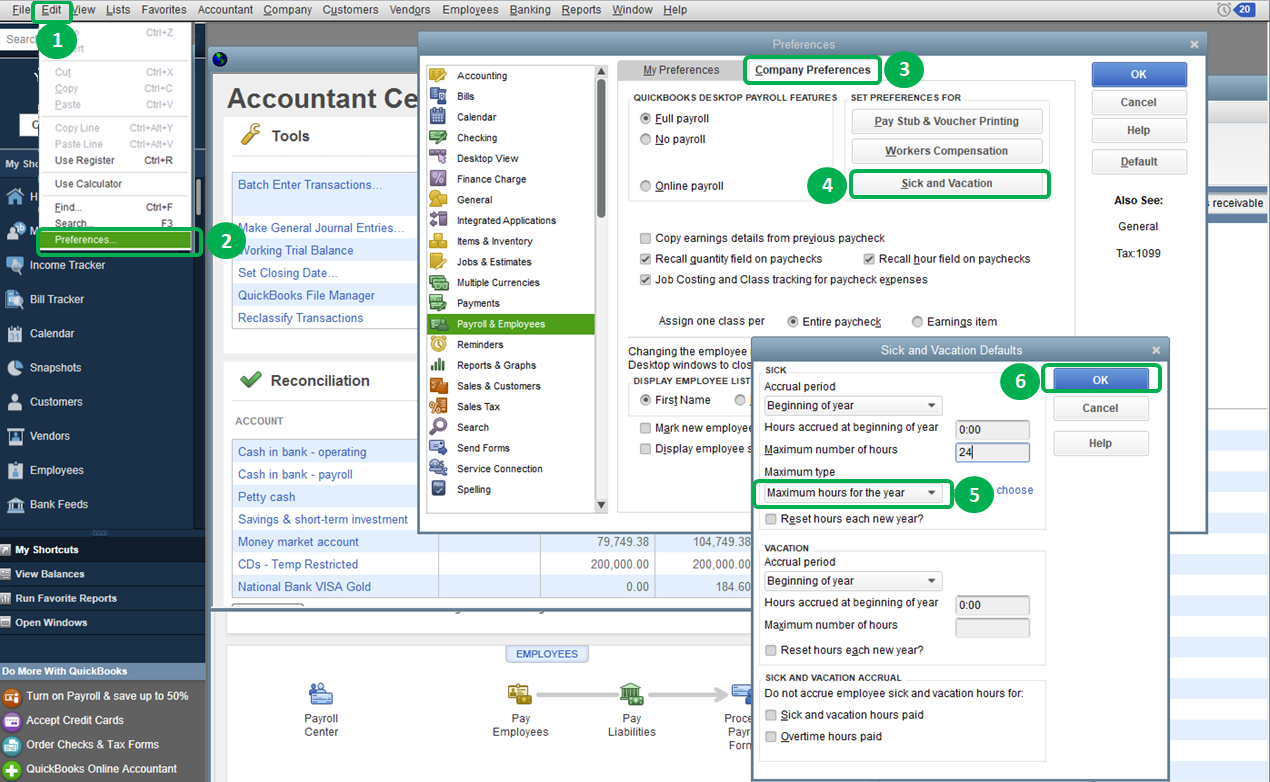Open Run Favorite Reports in sidebar
Screen dimensions: 1270x782
pyautogui.click(x=66, y=598)
